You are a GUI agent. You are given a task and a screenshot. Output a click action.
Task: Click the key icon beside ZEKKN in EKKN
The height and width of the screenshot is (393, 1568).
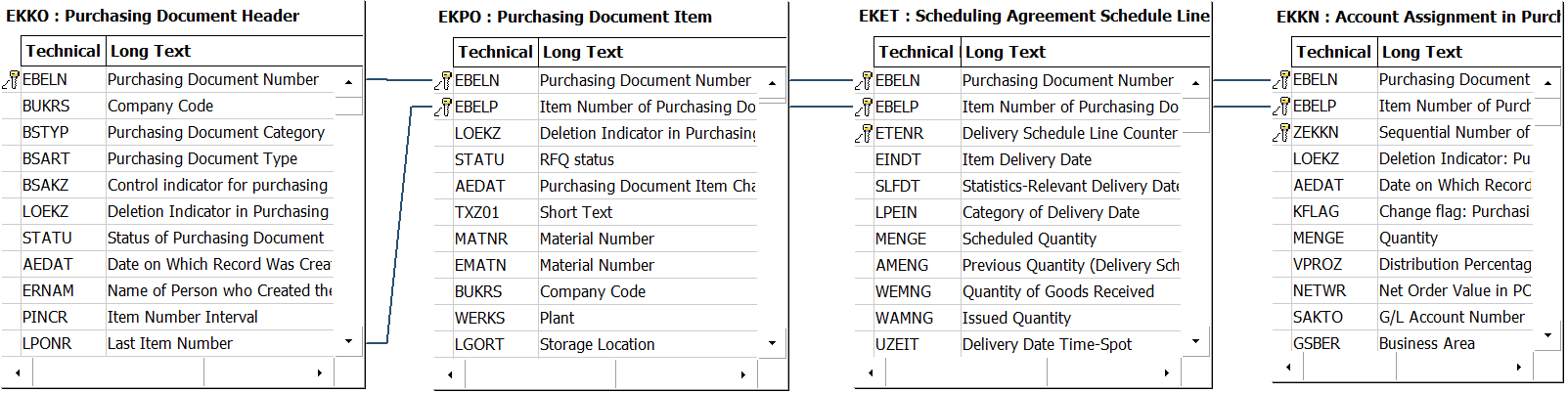click(x=1282, y=132)
